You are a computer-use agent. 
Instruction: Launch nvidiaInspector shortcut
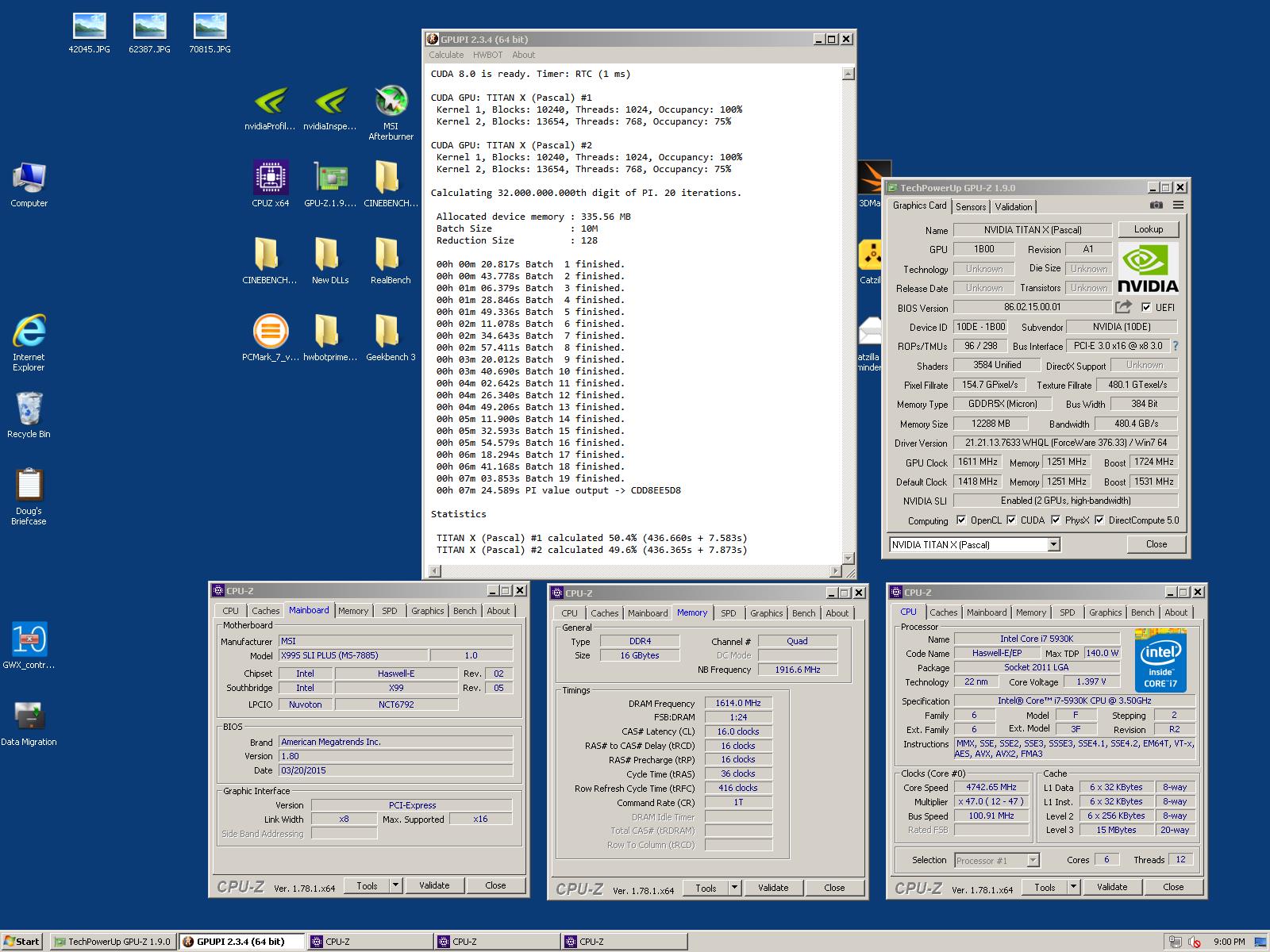point(330,109)
